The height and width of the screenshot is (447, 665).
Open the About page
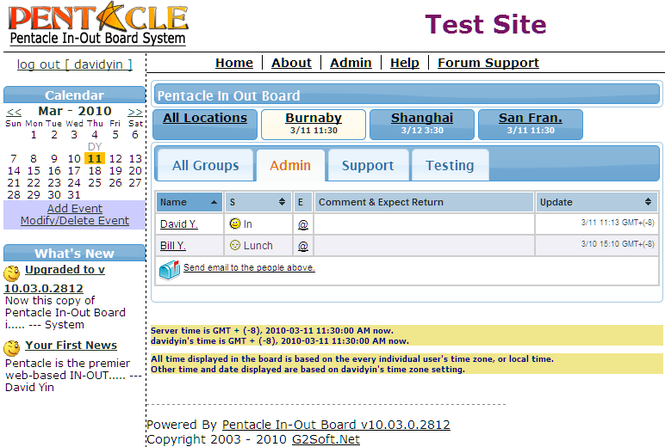click(291, 63)
